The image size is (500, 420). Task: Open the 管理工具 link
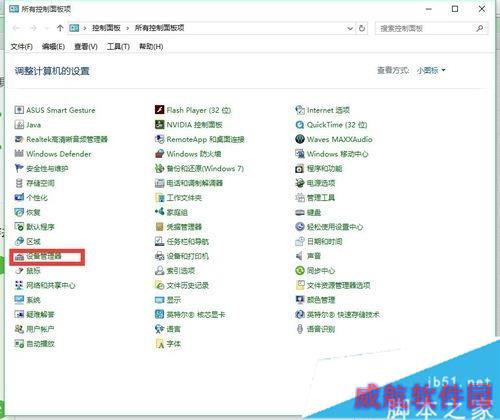(x=321, y=198)
